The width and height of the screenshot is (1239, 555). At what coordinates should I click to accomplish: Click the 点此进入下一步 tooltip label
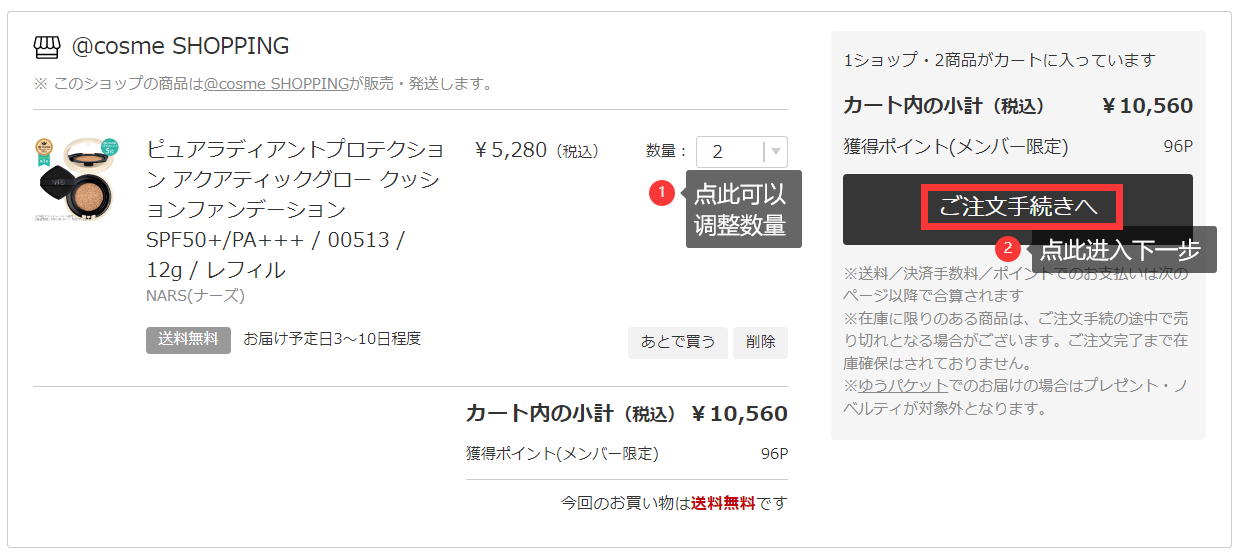tap(1121, 250)
